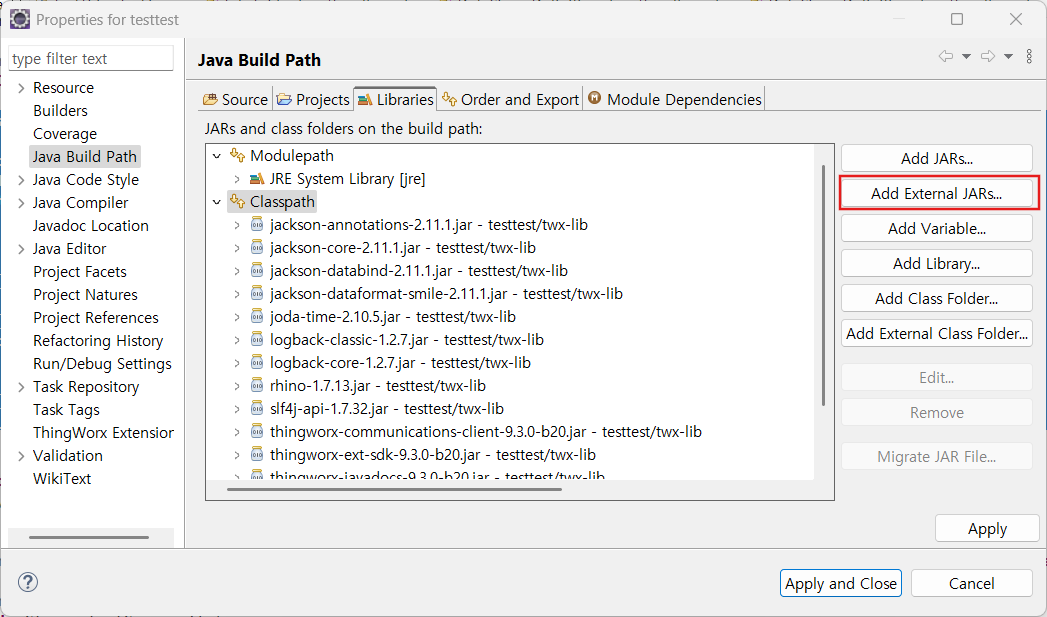Click the back navigation arrow icon
This screenshot has height=617, width=1047.
945,57
